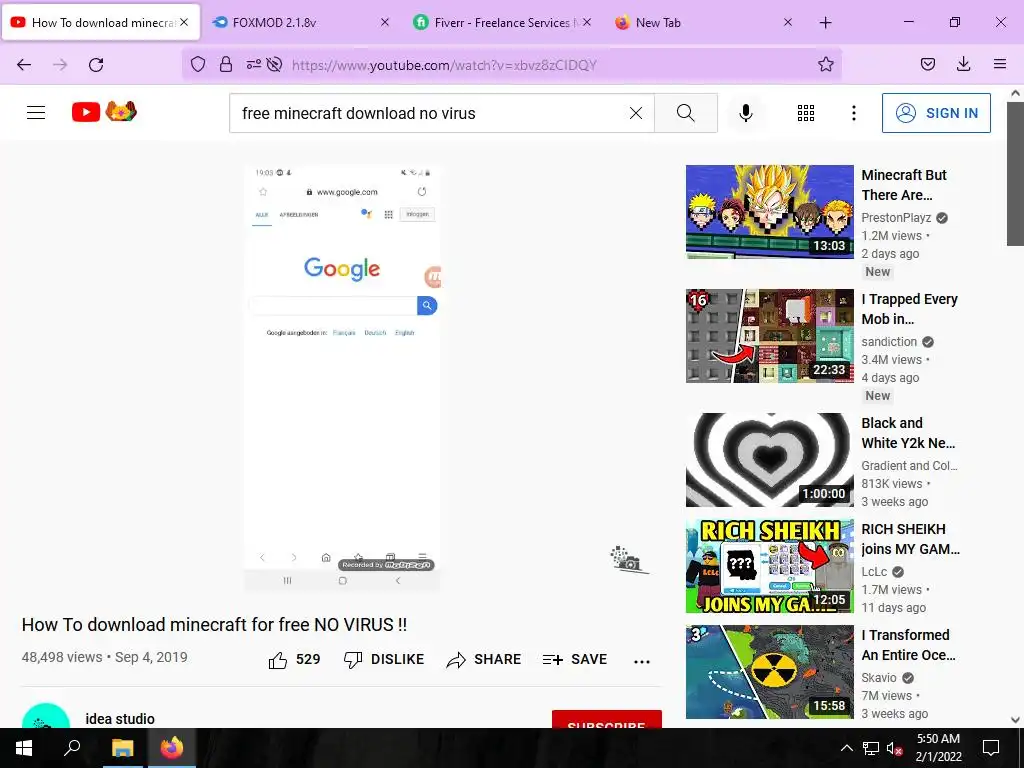Click the Gradient and Col... channel name

coord(909,466)
